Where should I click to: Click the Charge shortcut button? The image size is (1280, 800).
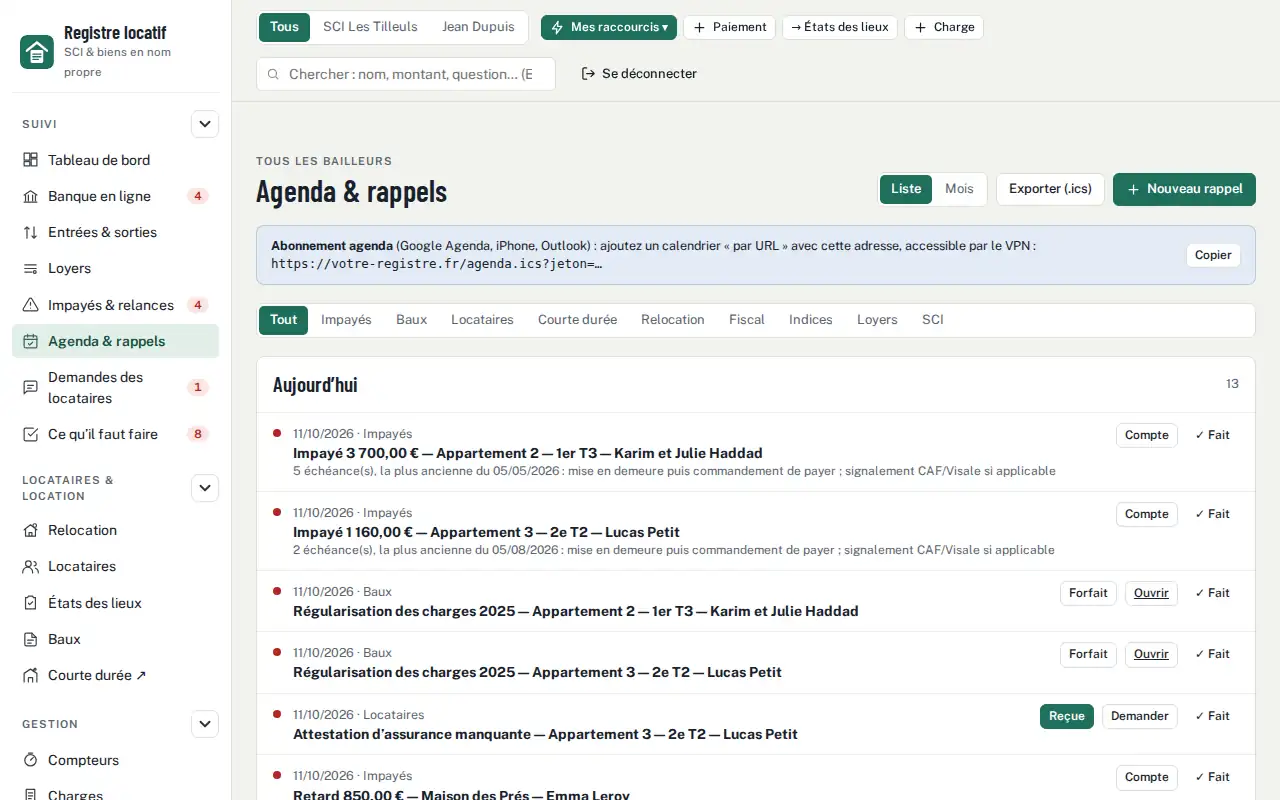(944, 27)
